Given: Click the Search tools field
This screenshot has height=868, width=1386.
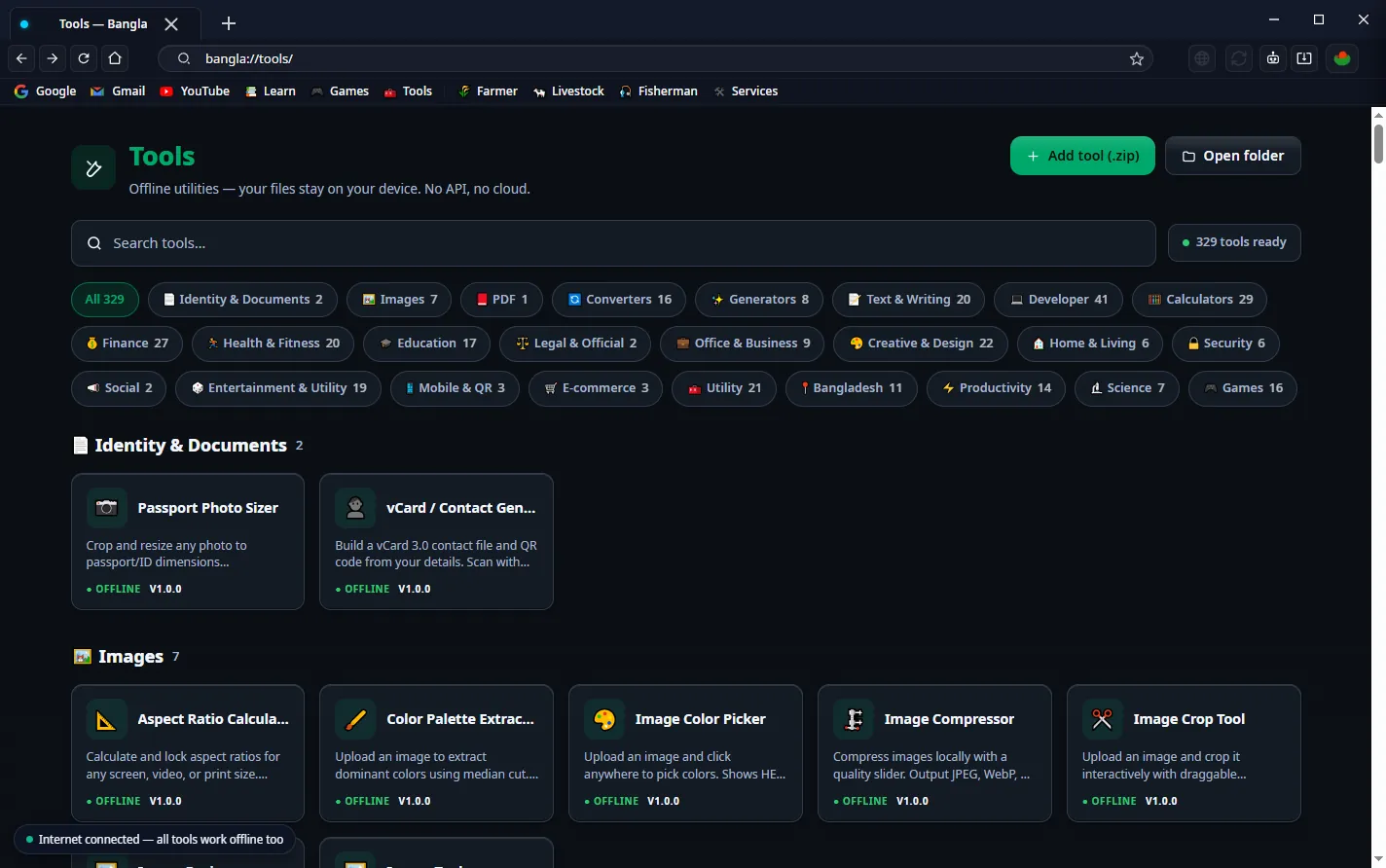Looking at the screenshot, I should pos(613,243).
